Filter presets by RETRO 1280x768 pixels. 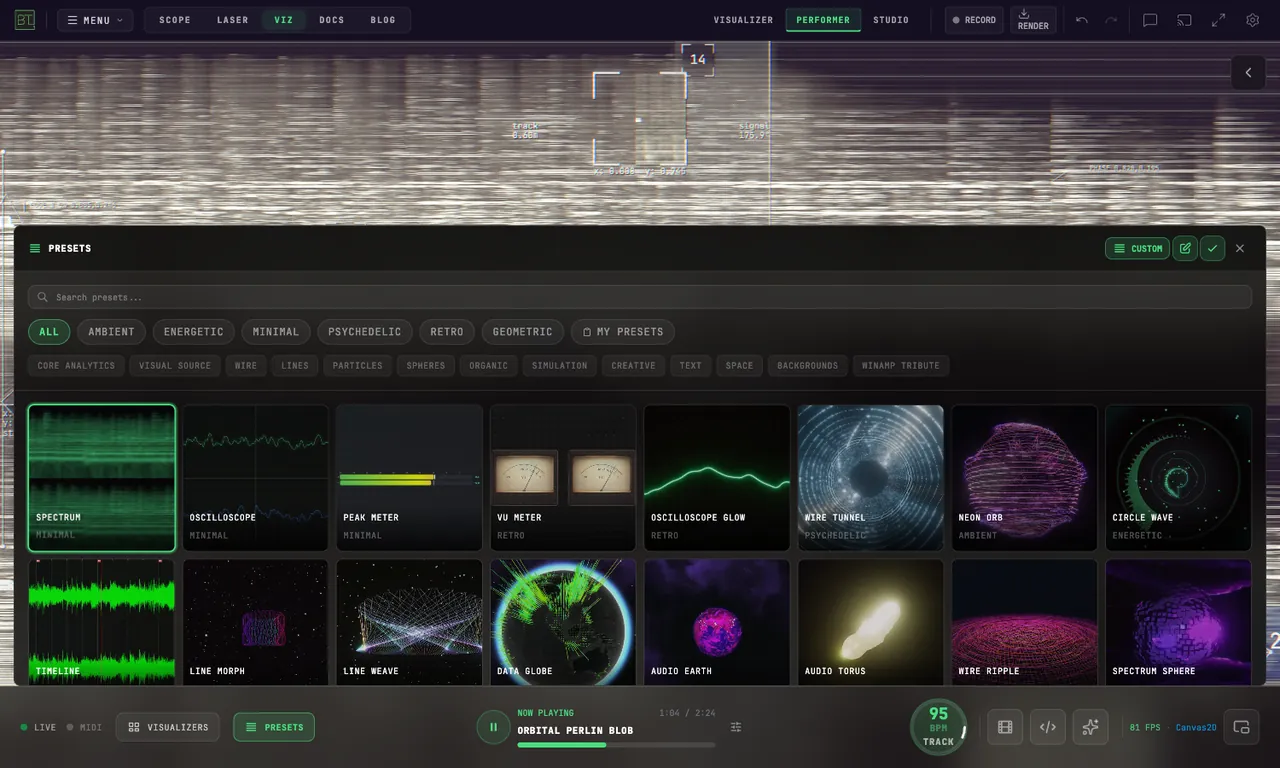pyautogui.click(x=447, y=332)
